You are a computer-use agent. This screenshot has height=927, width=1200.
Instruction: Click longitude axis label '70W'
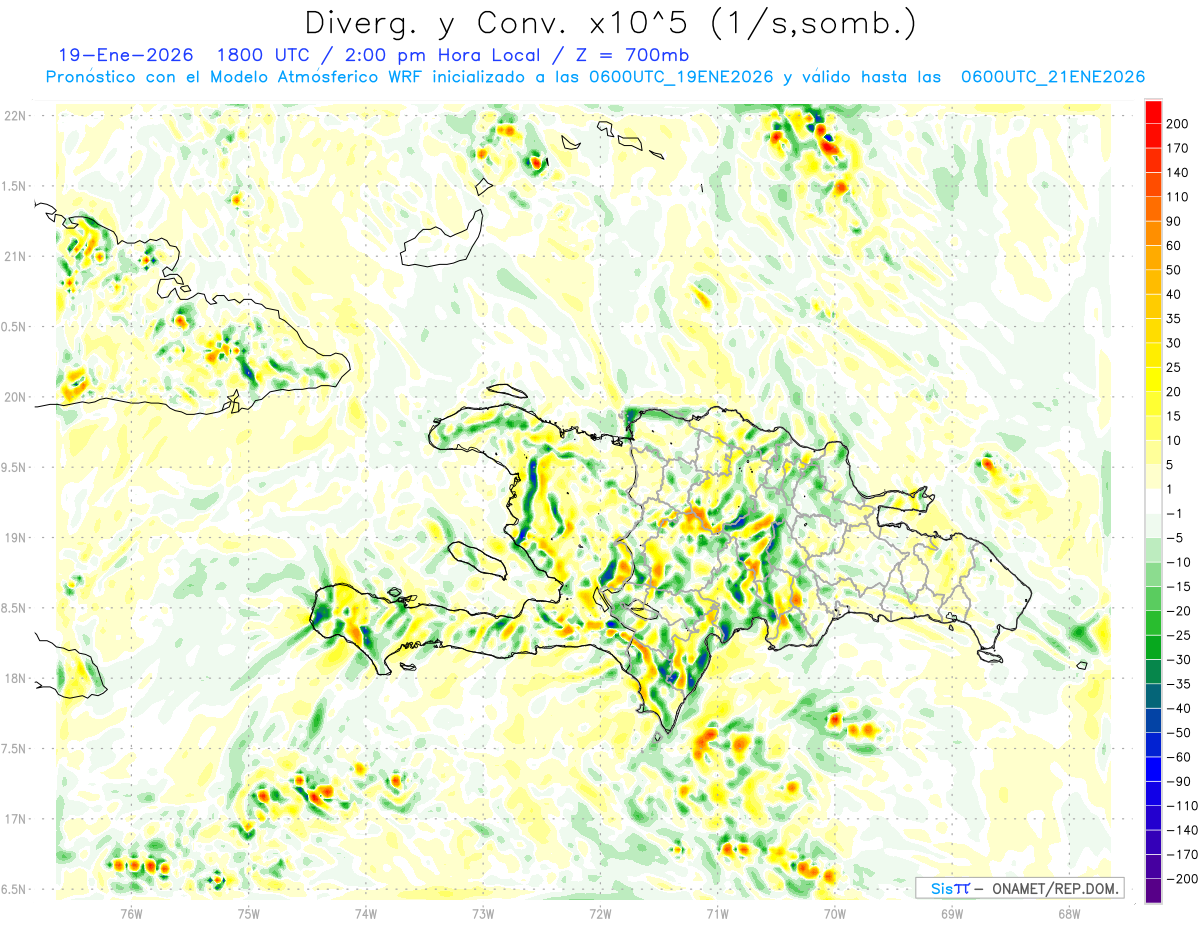(x=835, y=912)
